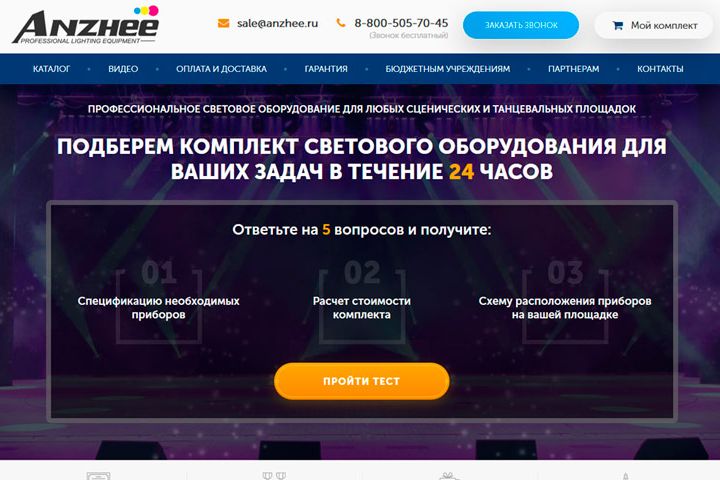This screenshot has height=480, width=720.
Task: Open Оплата и доставка page
Action: click(221, 69)
